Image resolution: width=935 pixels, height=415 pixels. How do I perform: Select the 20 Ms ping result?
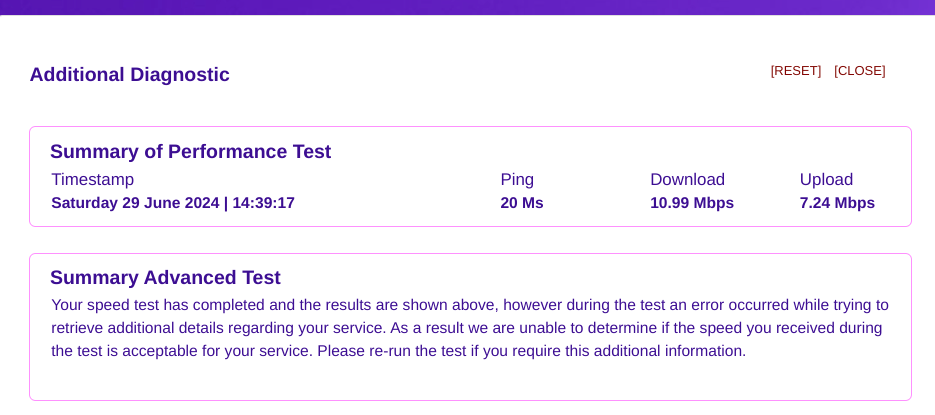(521, 203)
